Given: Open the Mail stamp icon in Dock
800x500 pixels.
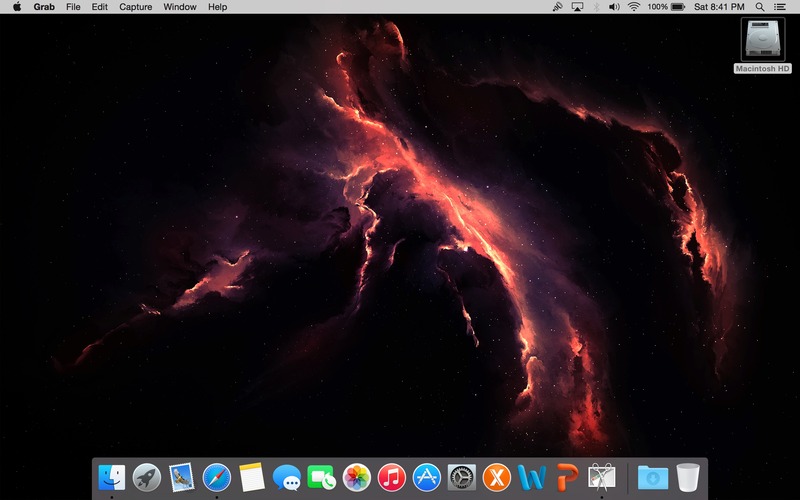Looking at the screenshot, I should pyautogui.click(x=182, y=478).
